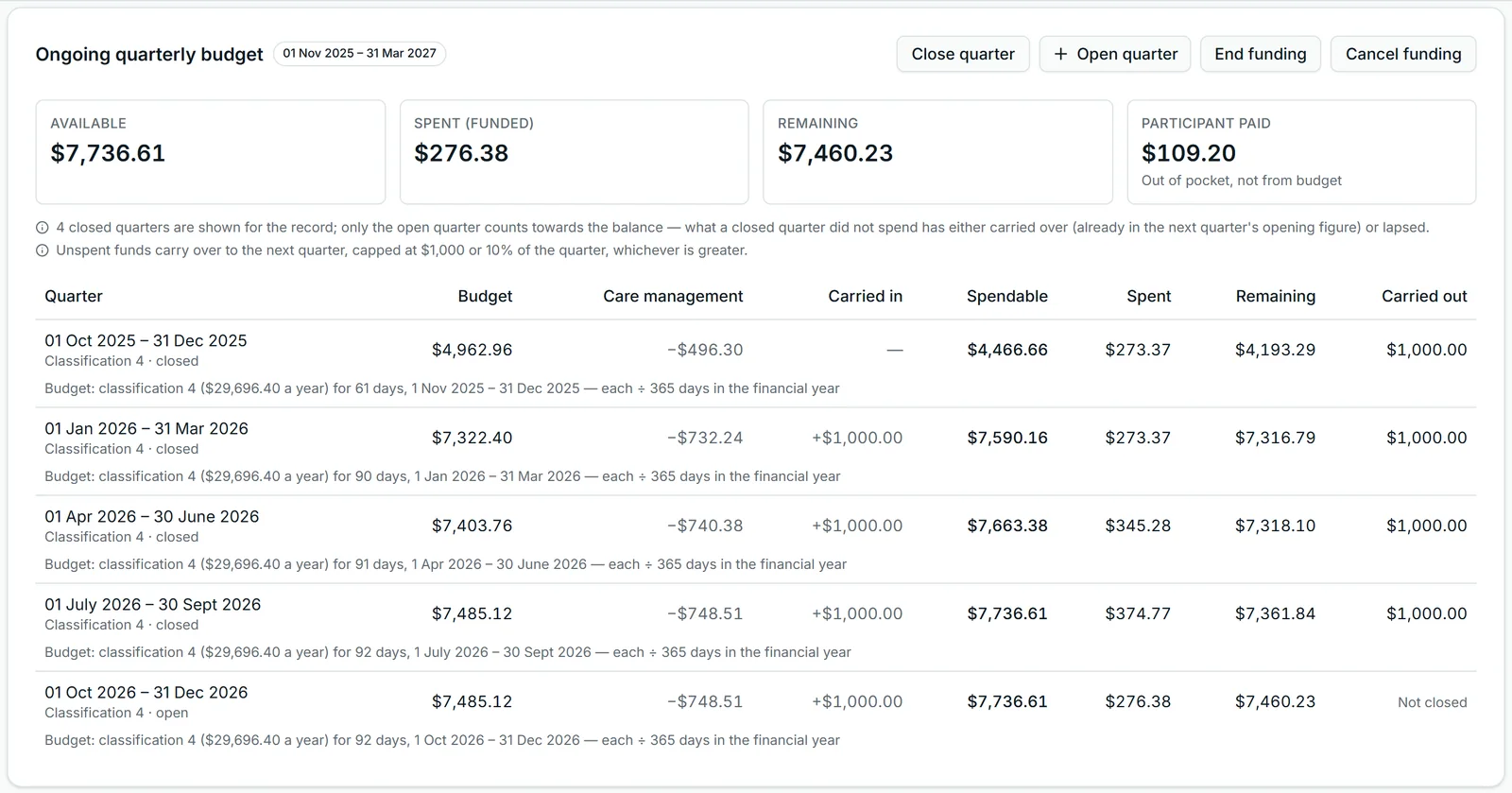Click the Not closed status text
1512x793 pixels.
(1433, 702)
